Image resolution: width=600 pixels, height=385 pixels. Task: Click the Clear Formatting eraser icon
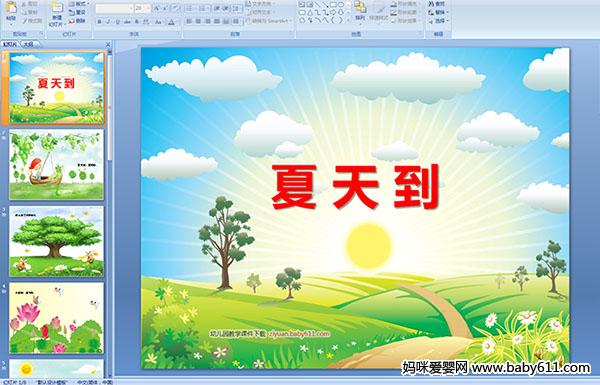pyautogui.click(x=175, y=8)
